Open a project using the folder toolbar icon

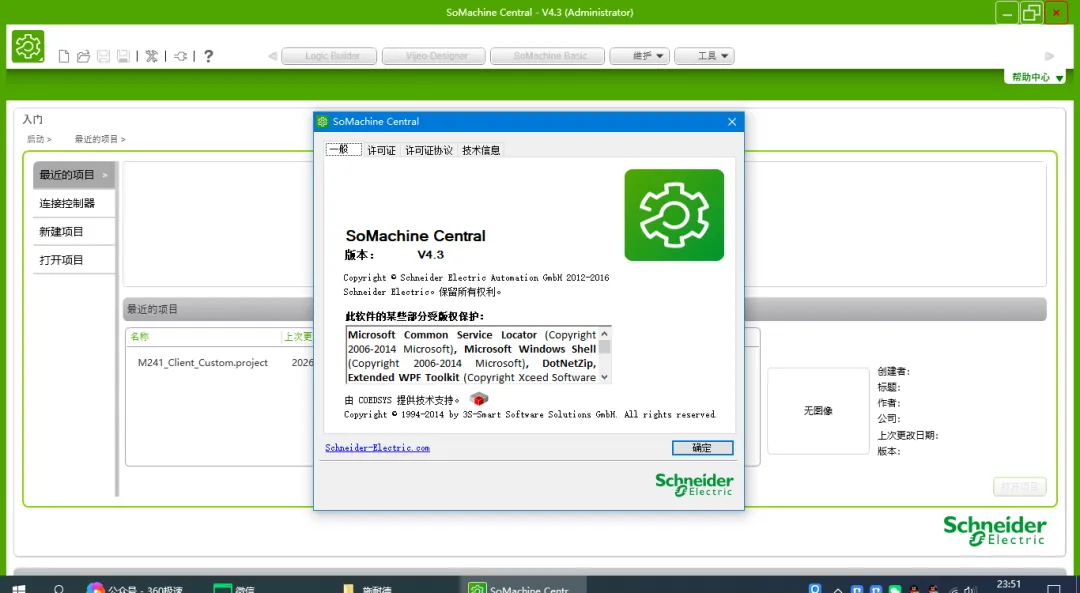point(83,56)
